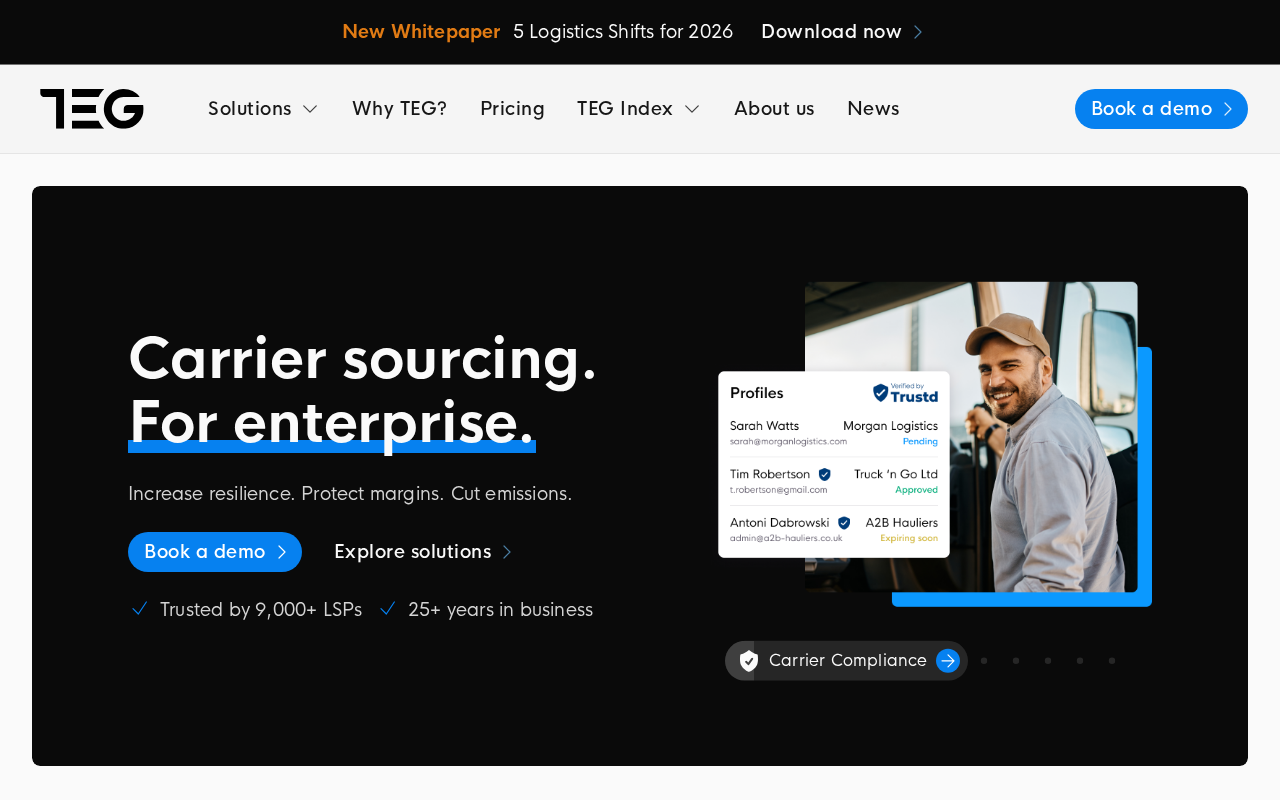Select the last carousel dot indicator
This screenshot has width=1280, height=800.
[1112, 661]
